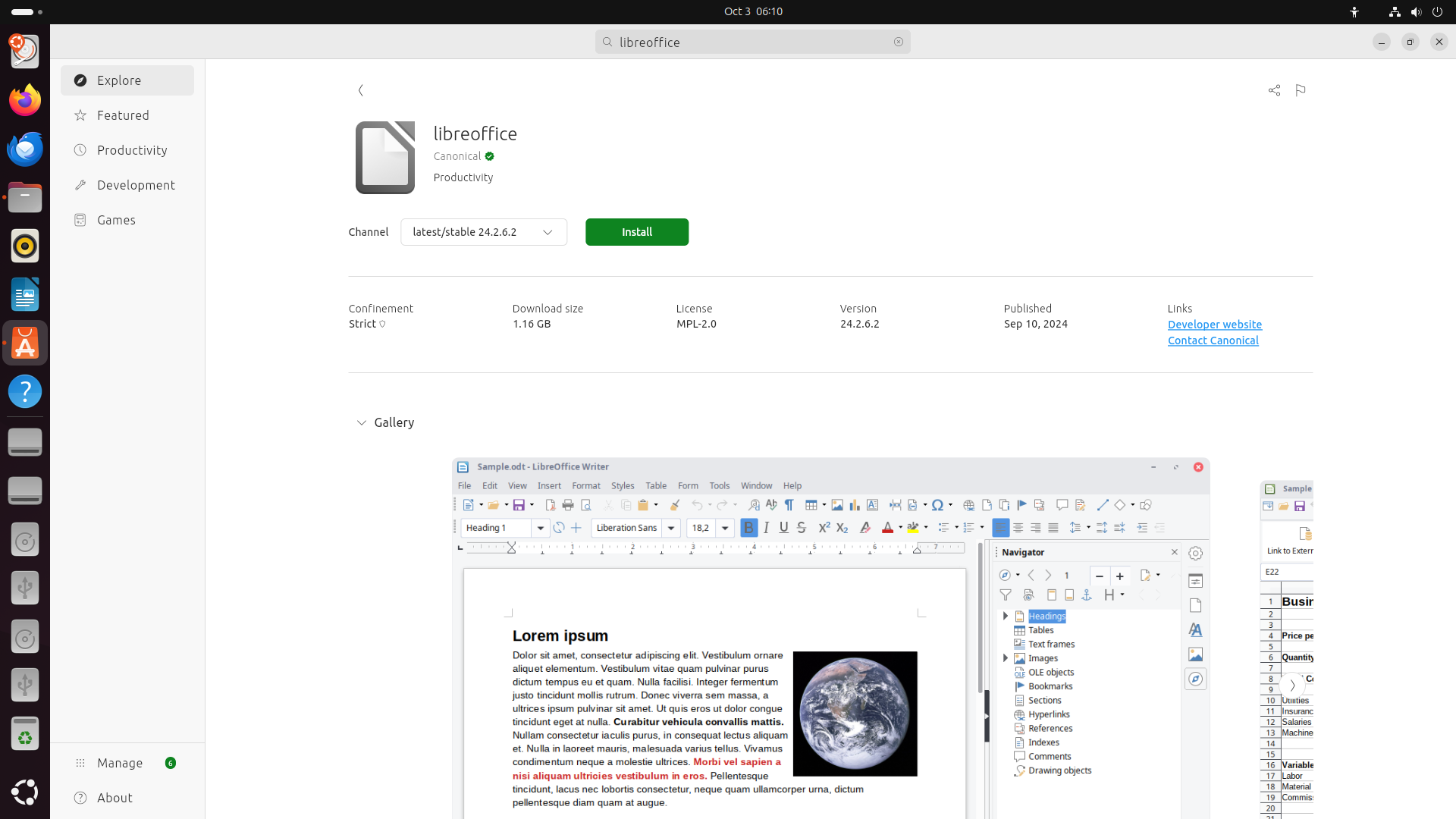
Task: Open the accessibility menu in the top bar
Action: click(1354, 11)
